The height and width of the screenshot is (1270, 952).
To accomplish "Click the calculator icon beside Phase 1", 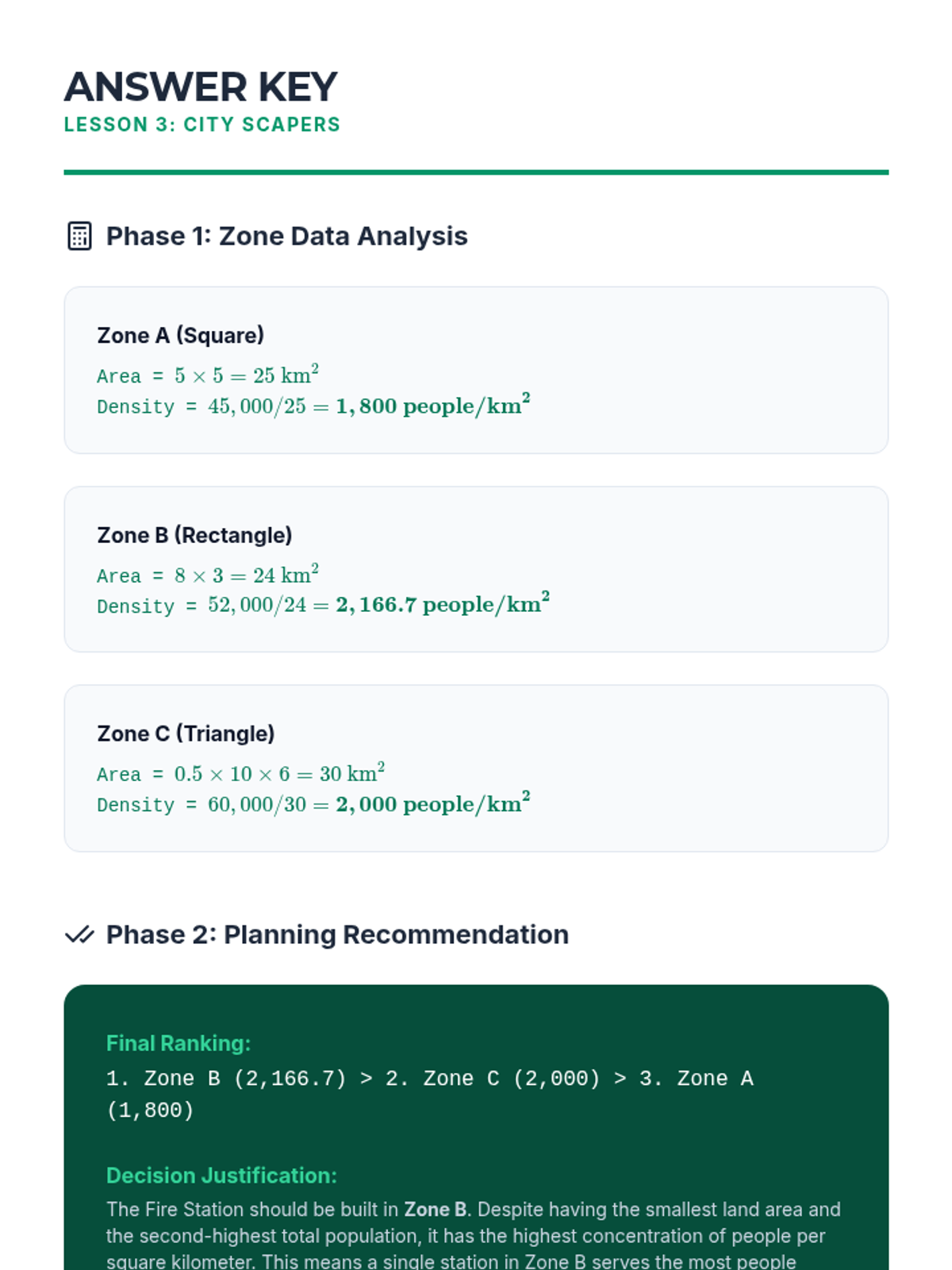I will tap(79, 237).
